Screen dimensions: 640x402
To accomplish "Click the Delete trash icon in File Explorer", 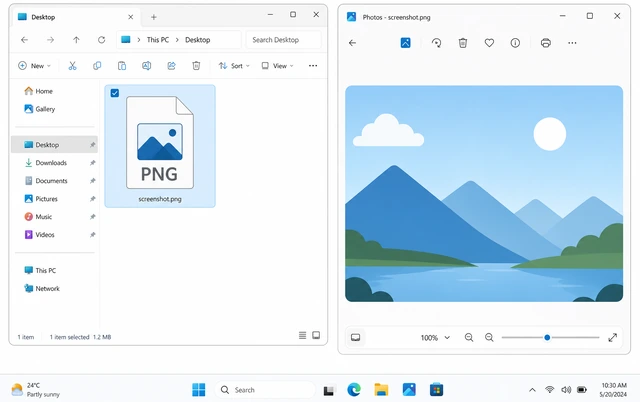I will pyautogui.click(x=196, y=66).
